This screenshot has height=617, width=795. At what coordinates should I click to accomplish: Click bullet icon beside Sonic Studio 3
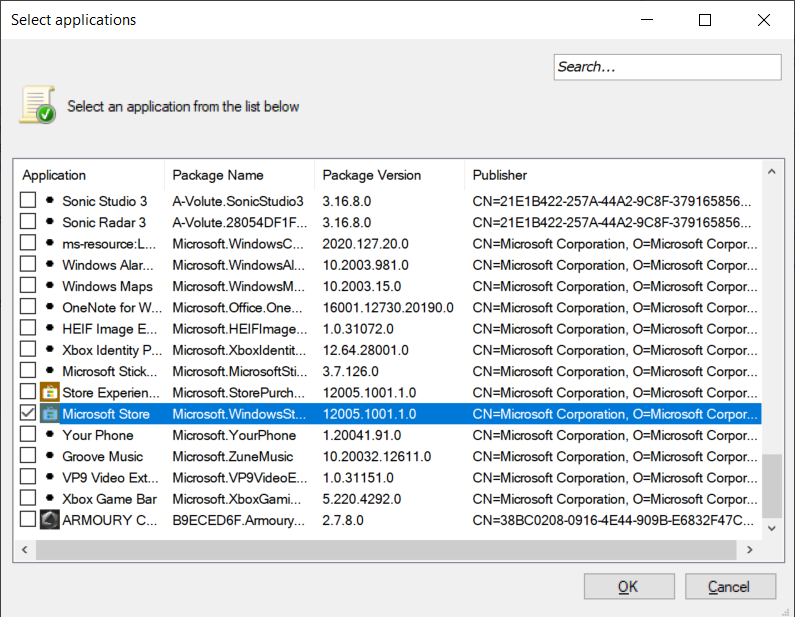[50, 200]
